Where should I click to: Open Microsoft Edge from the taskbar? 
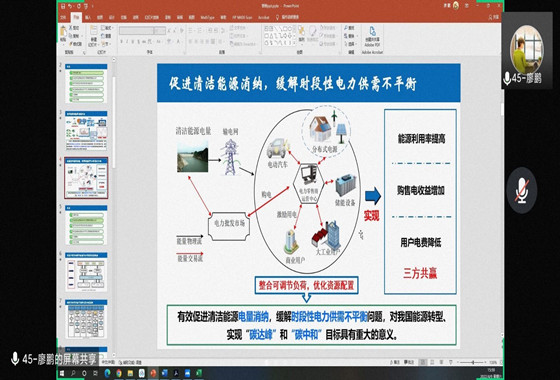coord(107,373)
